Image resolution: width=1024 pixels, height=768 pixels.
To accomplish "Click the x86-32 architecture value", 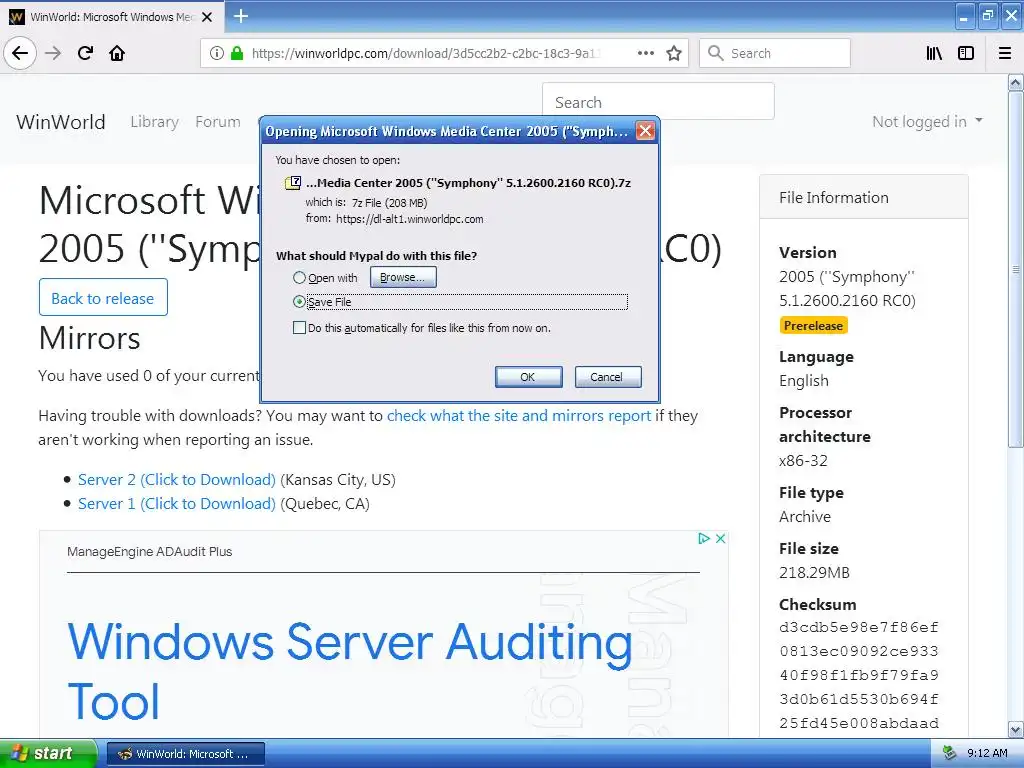I will coord(803,460).
